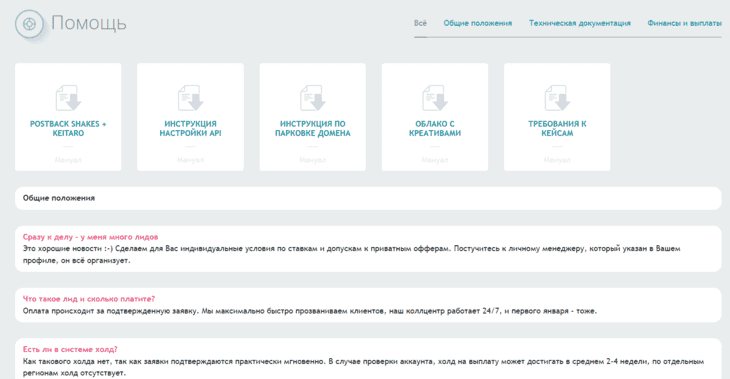Open the Облако с креативами title link
The width and height of the screenshot is (730, 379).
pyautogui.click(x=435, y=129)
